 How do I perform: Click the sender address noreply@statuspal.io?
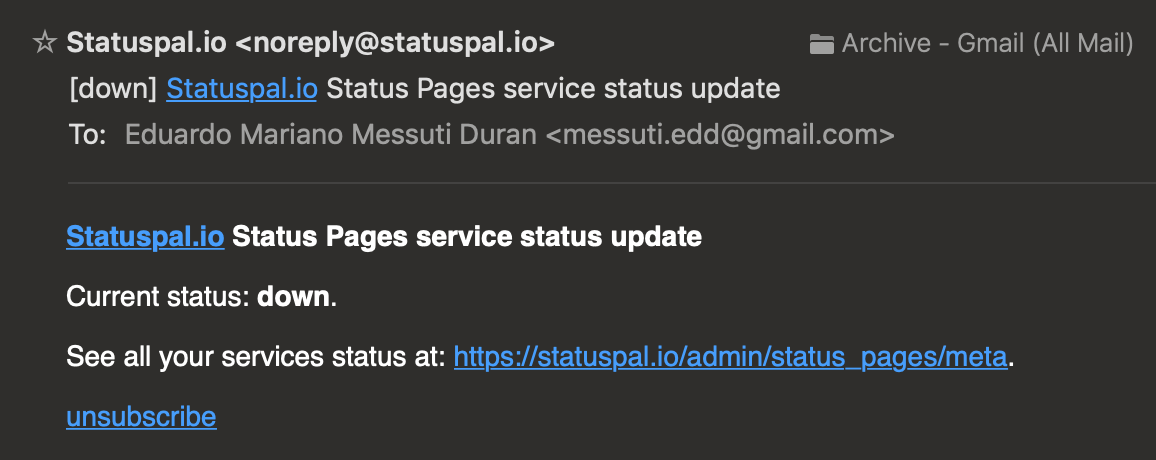click(395, 43)
